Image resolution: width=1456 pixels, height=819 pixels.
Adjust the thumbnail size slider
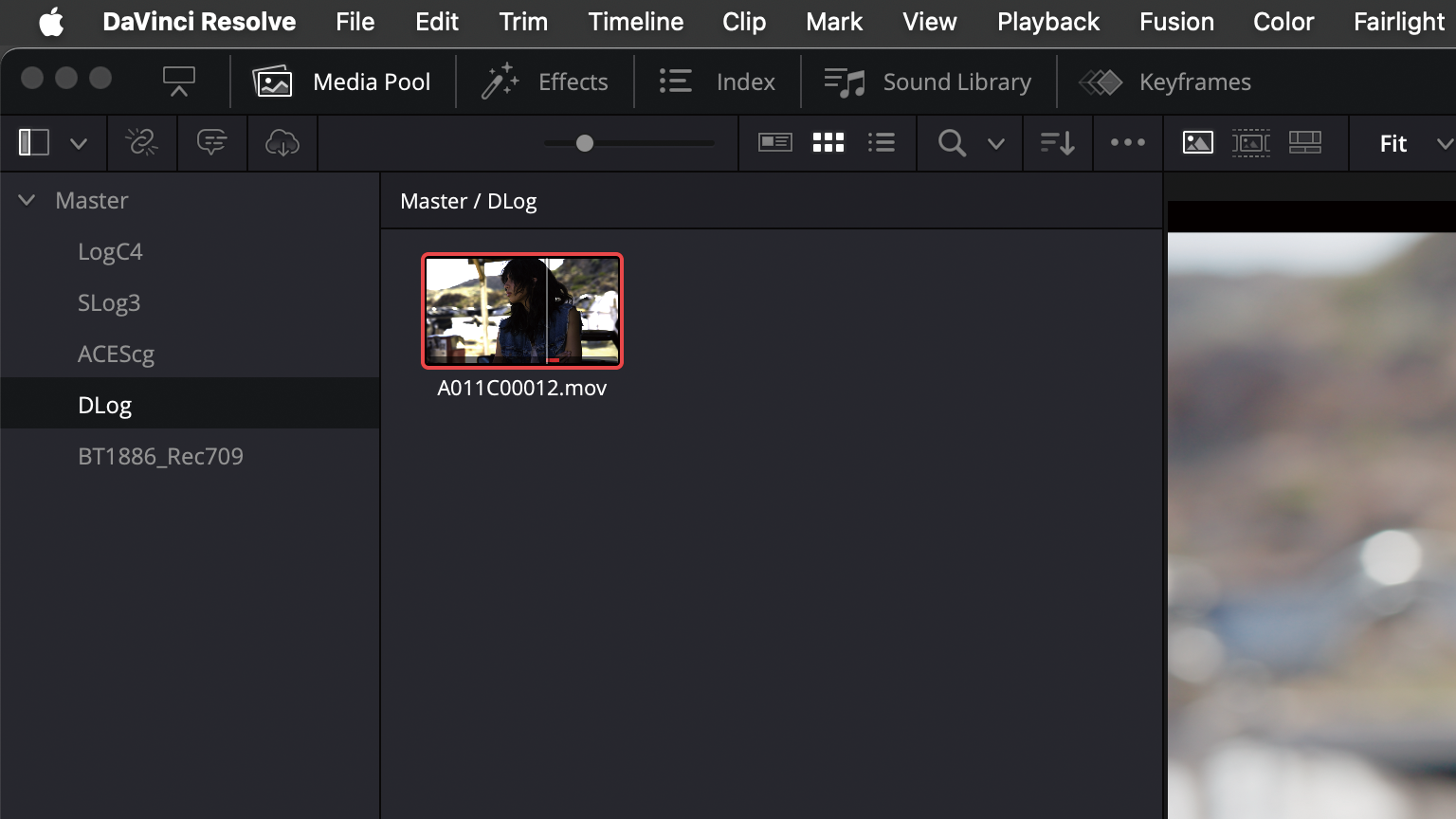[x=585, y=143]
